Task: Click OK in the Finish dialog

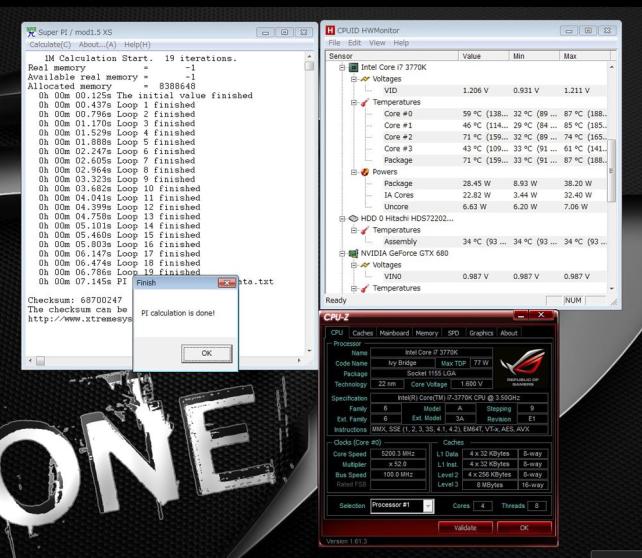Action: click(207, 353)
